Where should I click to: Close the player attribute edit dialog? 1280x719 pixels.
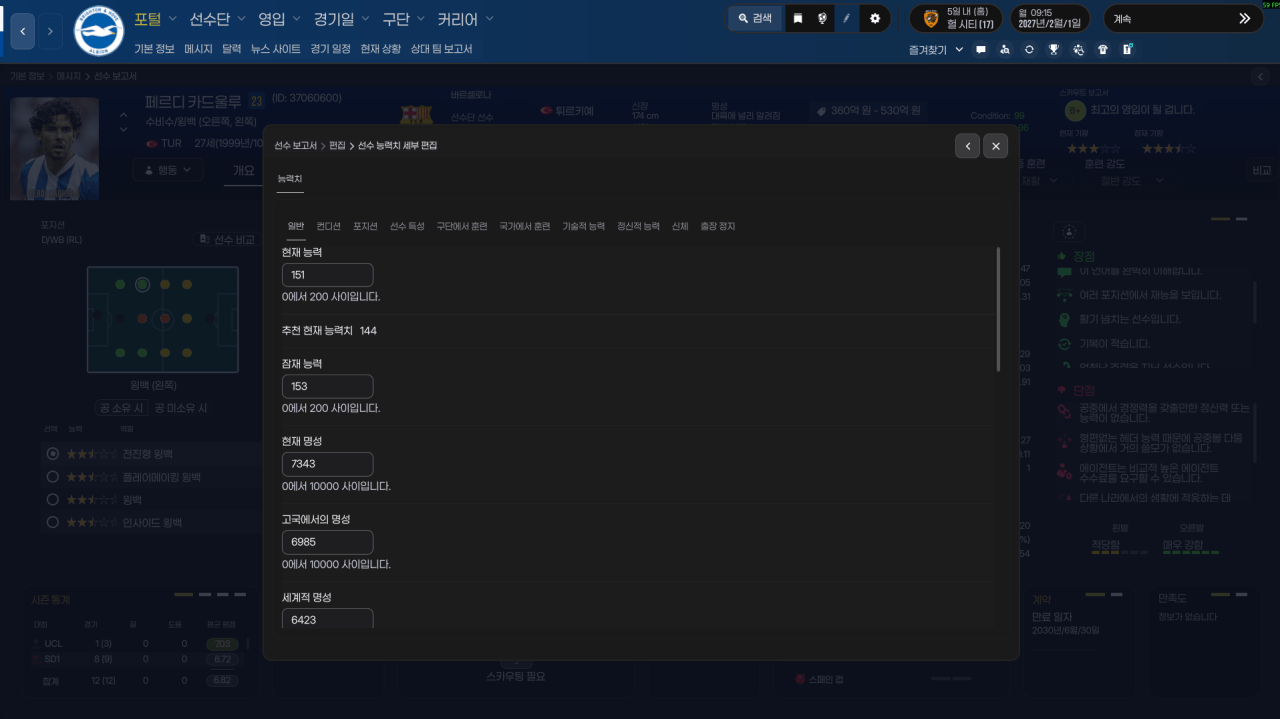coord(995,146)
